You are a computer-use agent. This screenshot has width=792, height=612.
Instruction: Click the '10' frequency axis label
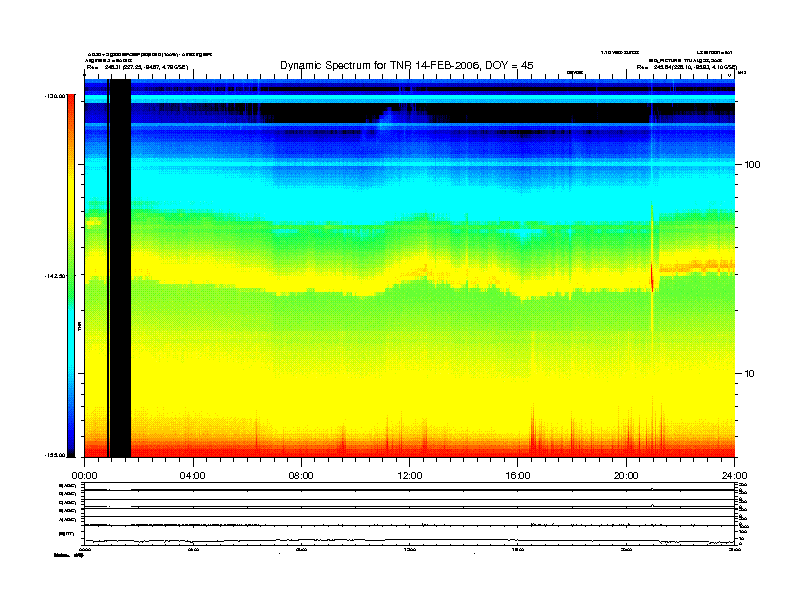click(749, 374)
